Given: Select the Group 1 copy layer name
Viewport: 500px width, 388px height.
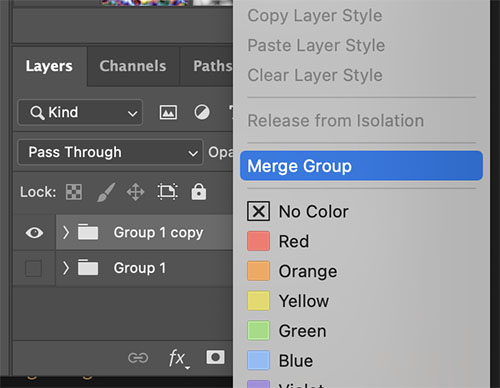Looking at the screenshot, I should (158, 232).
